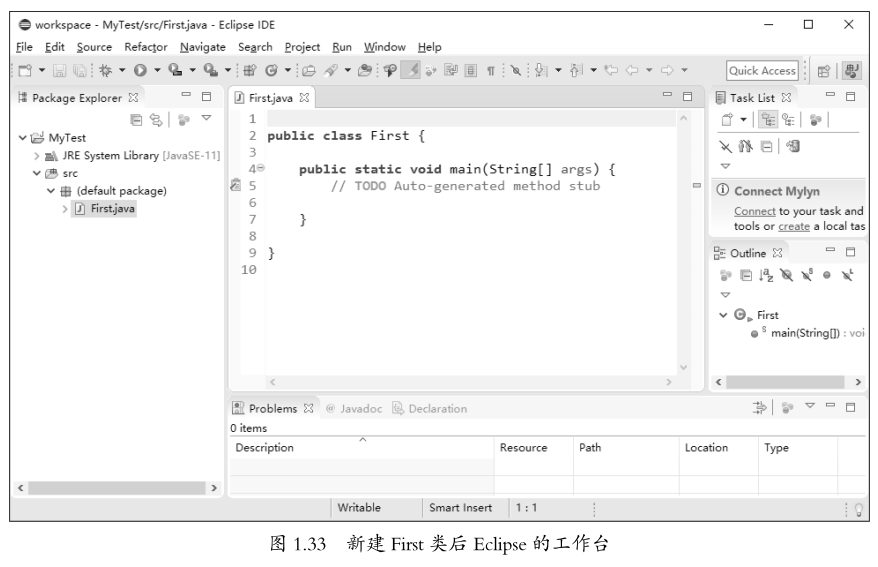Toggle Skip All Breakpoints toolbar button
Viewport: 878px width, 567px height.
click(x=516, y=71)
